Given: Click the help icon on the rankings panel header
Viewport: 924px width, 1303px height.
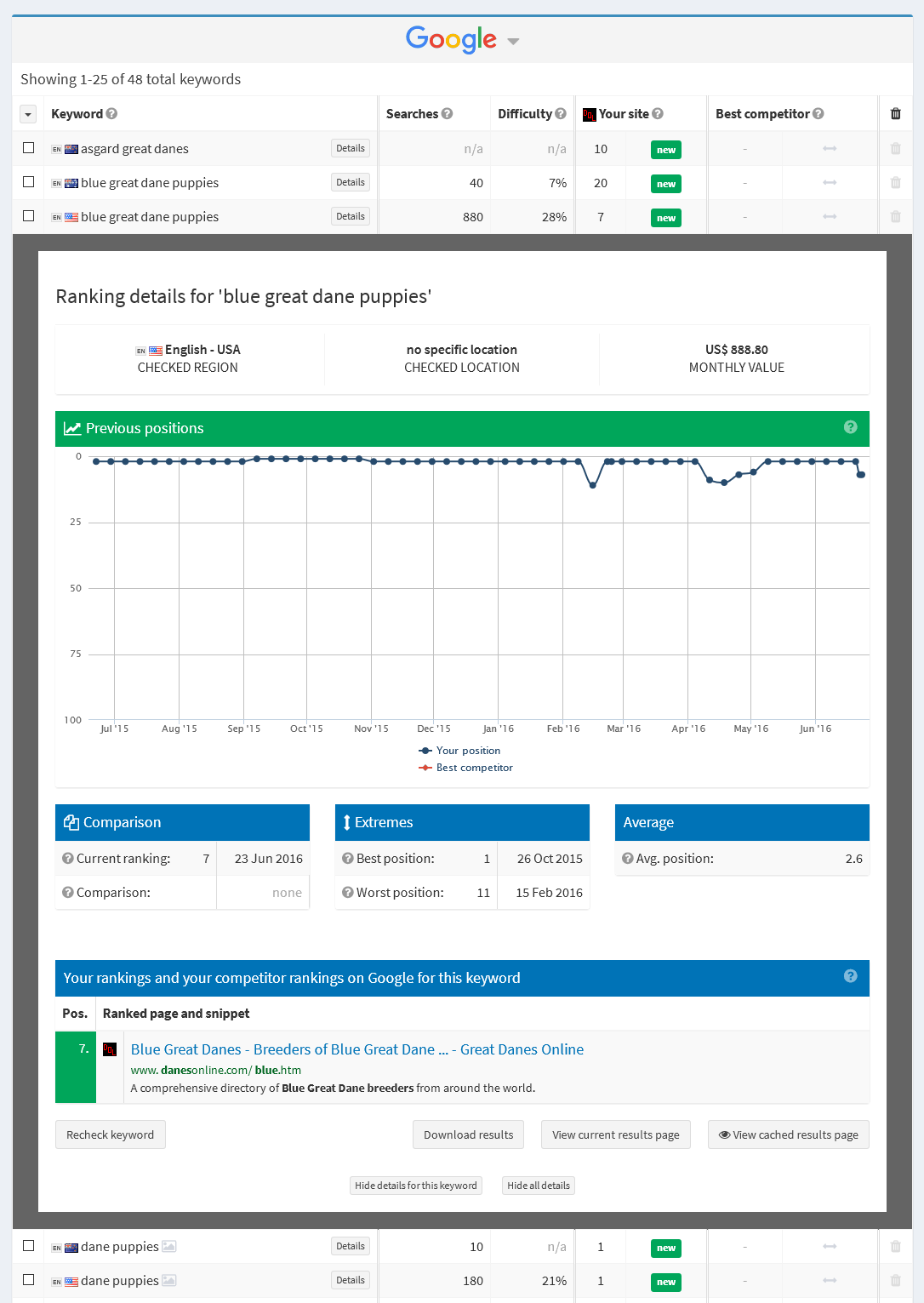Looking at the screenshot, I should (x=850, y=977).
